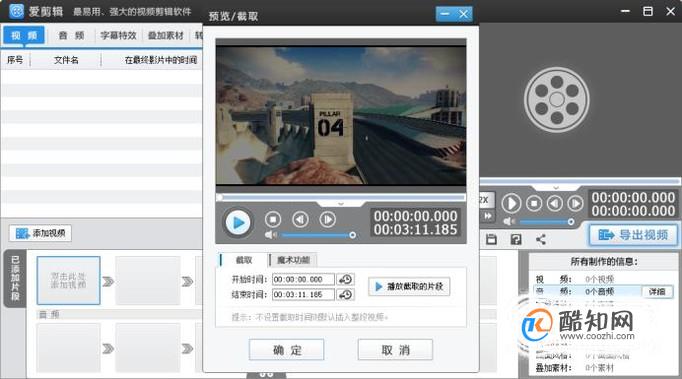The width and height of the screenshot is (682, 379).
Task: Step forward a frame in main player
Action: pyautogui.click(x=575, y=203)
